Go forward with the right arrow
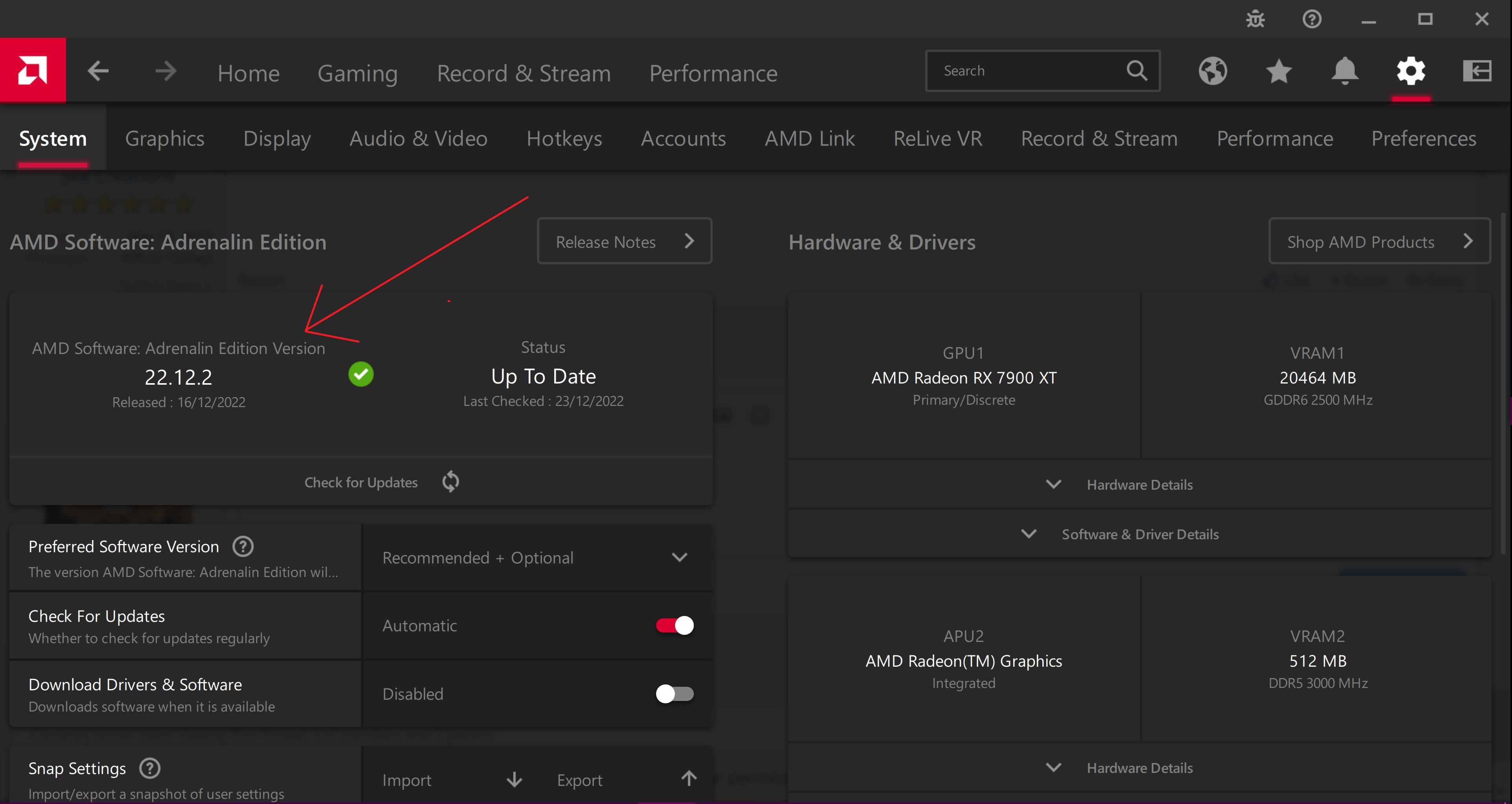Screen dimensions: 1512x804 click(166, 71)
